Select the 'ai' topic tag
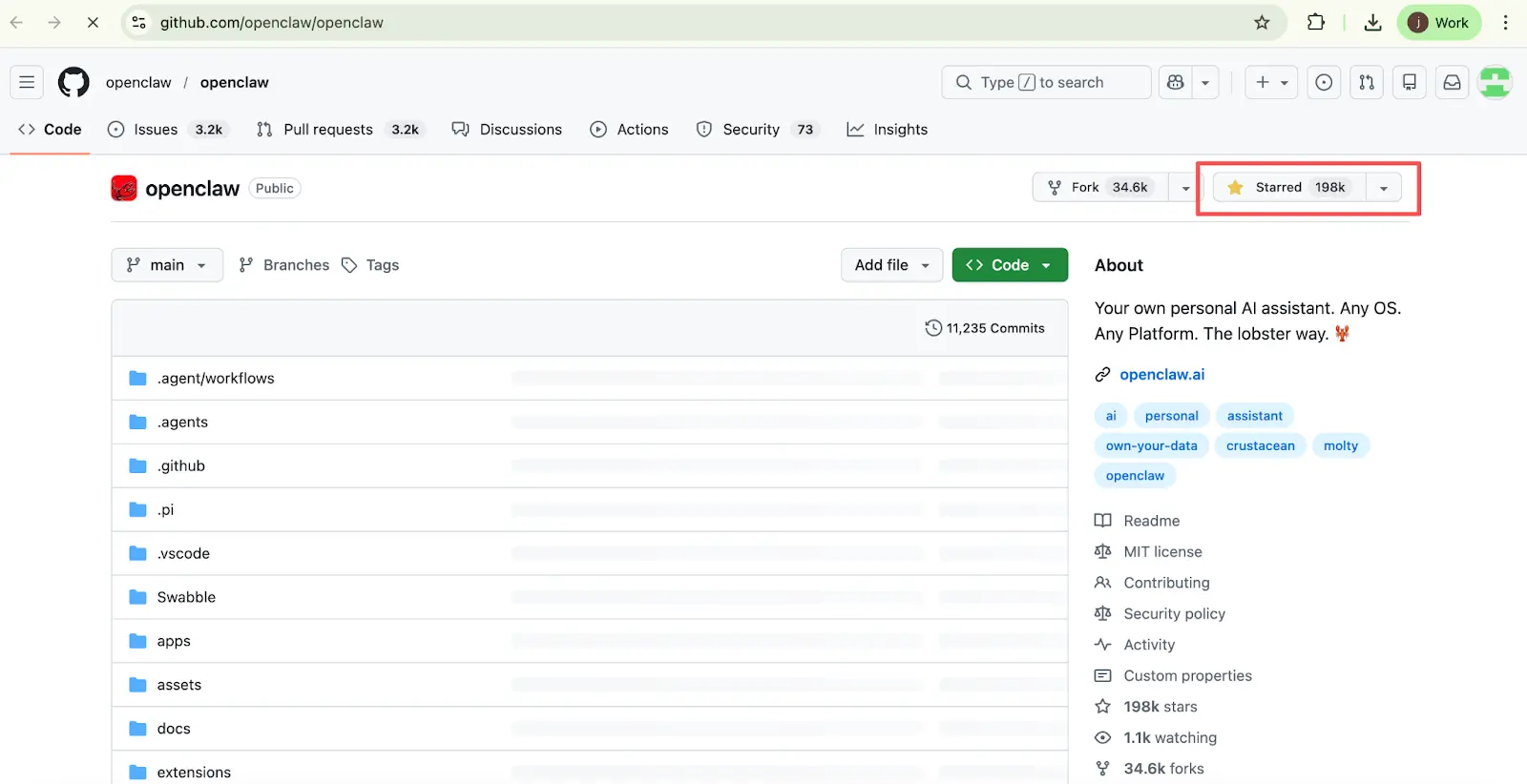1527x784 pixels. 1111,416
